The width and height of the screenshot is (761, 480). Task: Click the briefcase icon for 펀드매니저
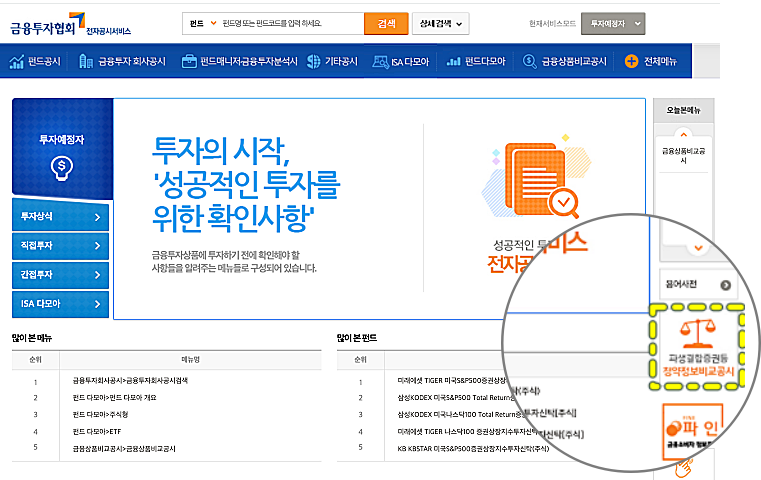[189, 62]
